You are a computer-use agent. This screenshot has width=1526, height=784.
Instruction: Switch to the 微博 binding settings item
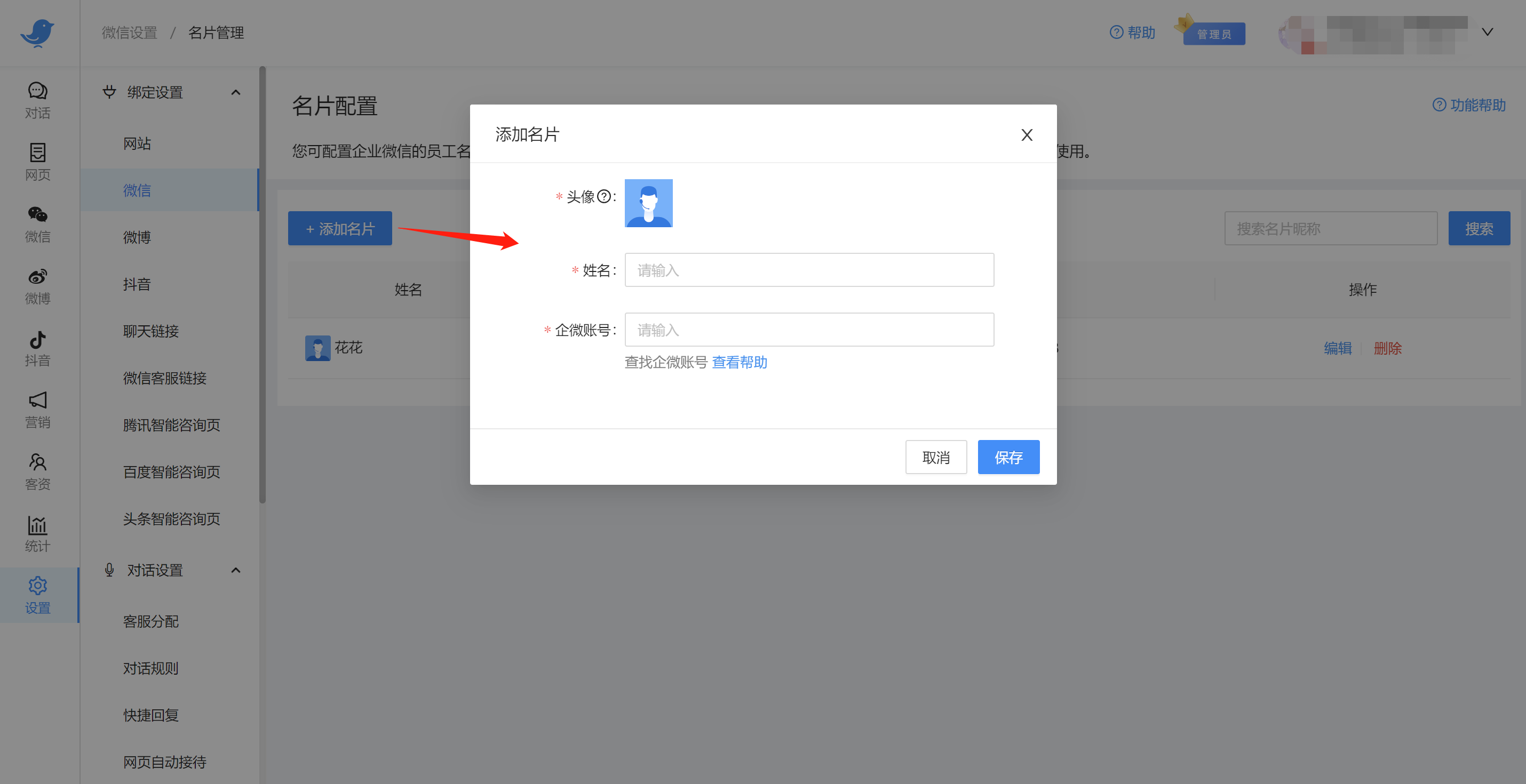[137, 237]
